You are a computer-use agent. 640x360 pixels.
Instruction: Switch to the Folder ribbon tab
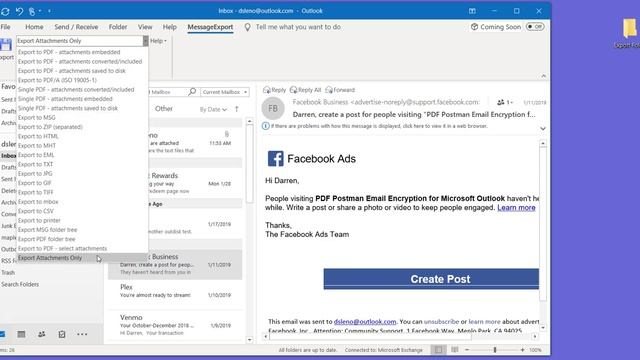pyautogui.click(x=118, y=27)
